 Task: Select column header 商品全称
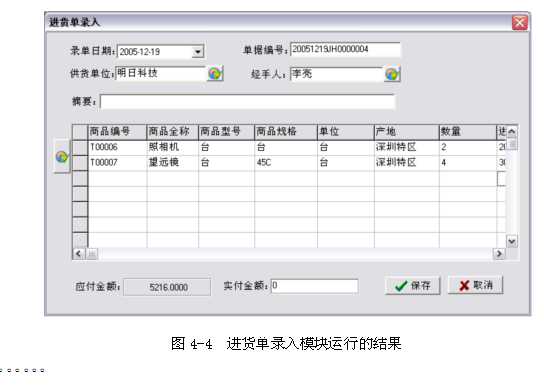tap(173, 132)
